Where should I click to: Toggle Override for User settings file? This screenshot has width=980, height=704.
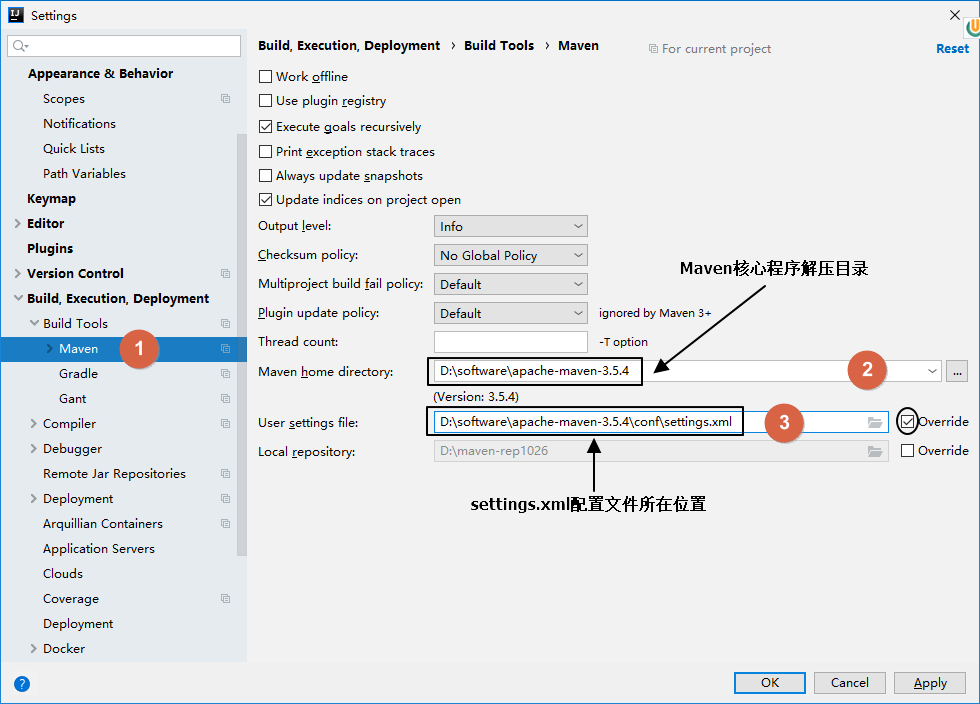908,422
